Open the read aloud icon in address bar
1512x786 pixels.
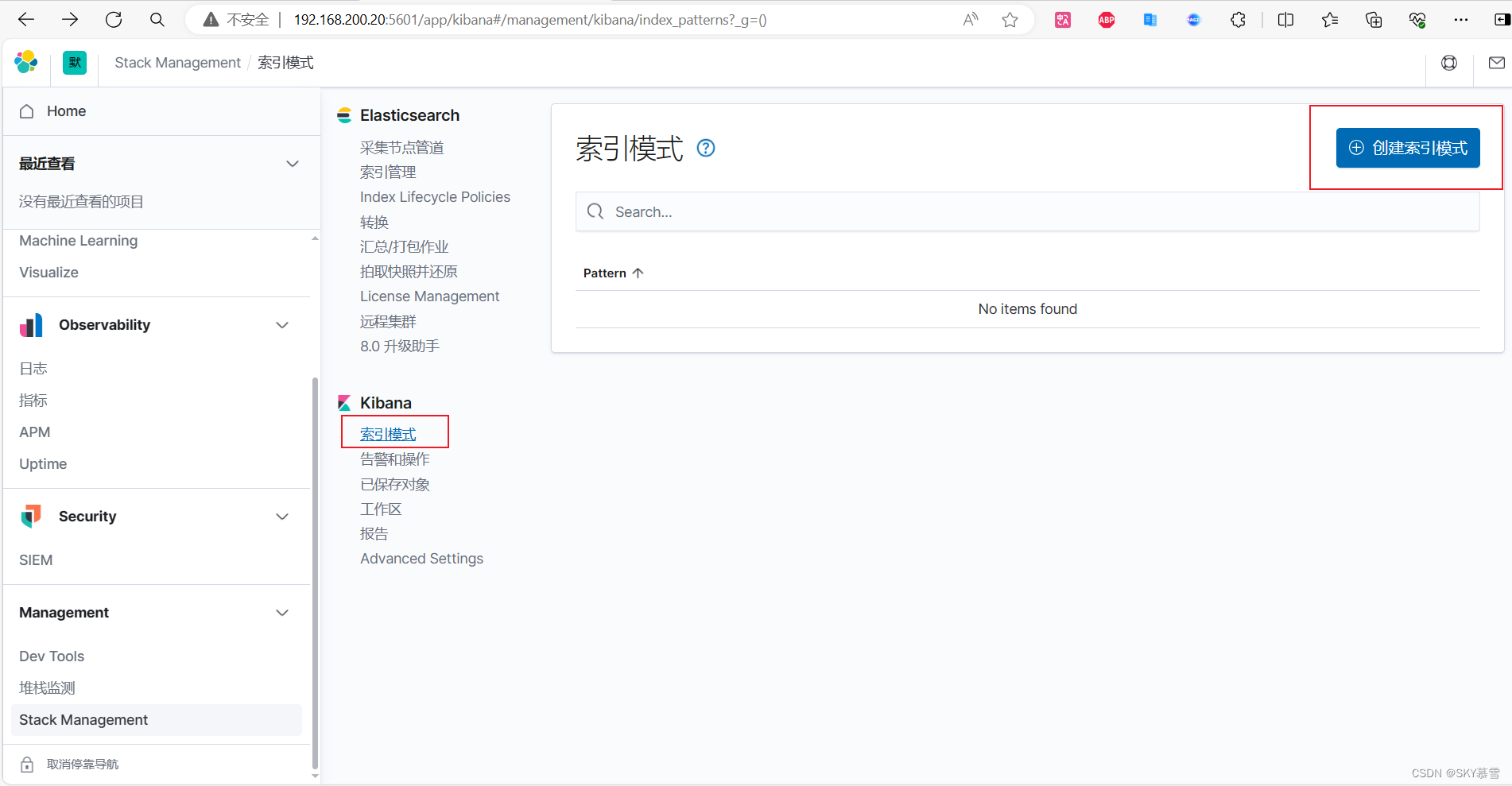click(x=970, y=20)
